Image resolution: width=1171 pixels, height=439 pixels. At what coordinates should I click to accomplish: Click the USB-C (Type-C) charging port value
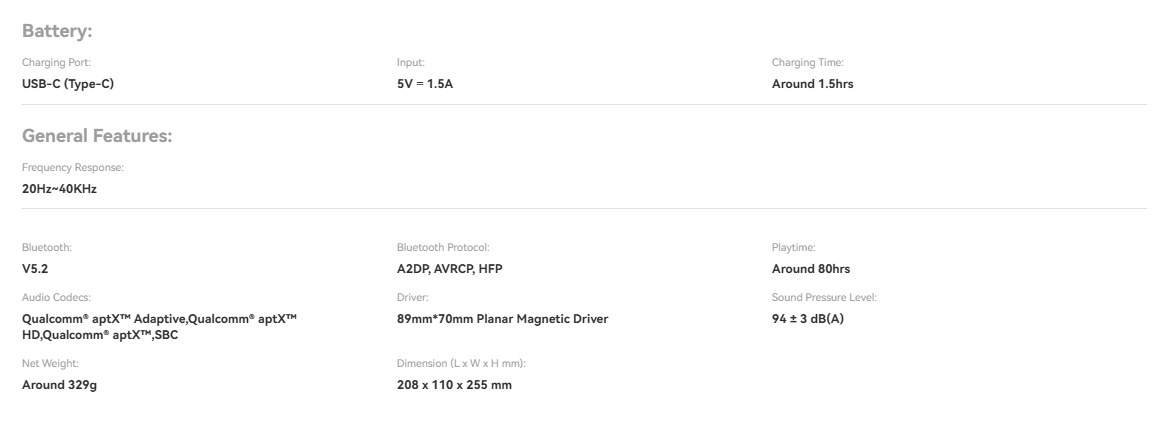point(68,84)
